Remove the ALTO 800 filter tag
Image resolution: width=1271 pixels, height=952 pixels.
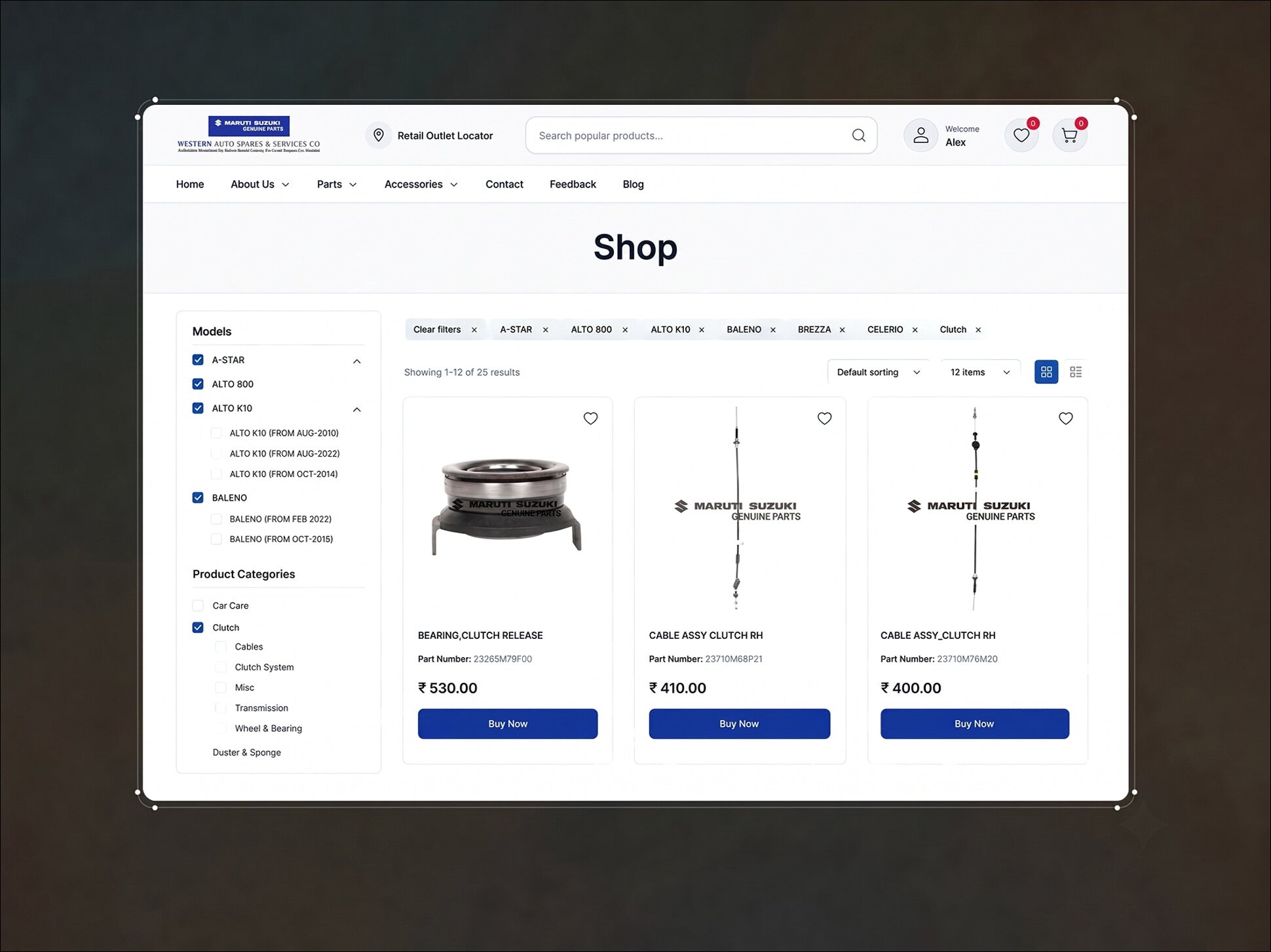pos(625,330)
